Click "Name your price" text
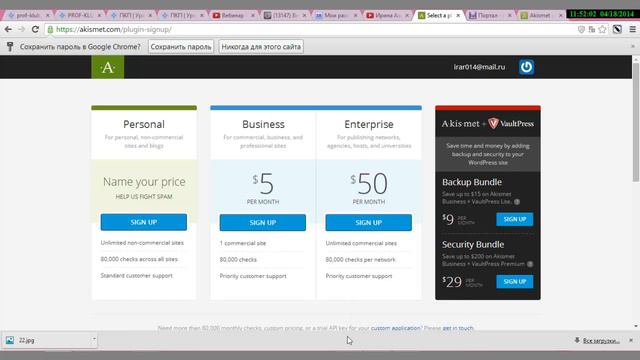Screen dimensions: 640x360 [144, 182]
